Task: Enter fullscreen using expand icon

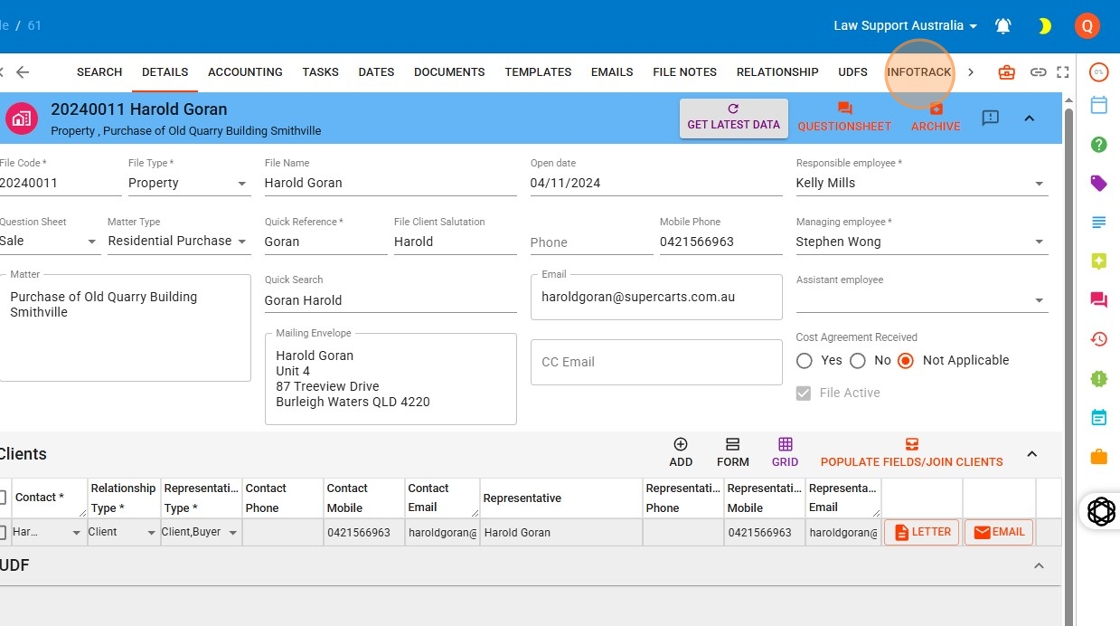Action: click(1063, 72)
